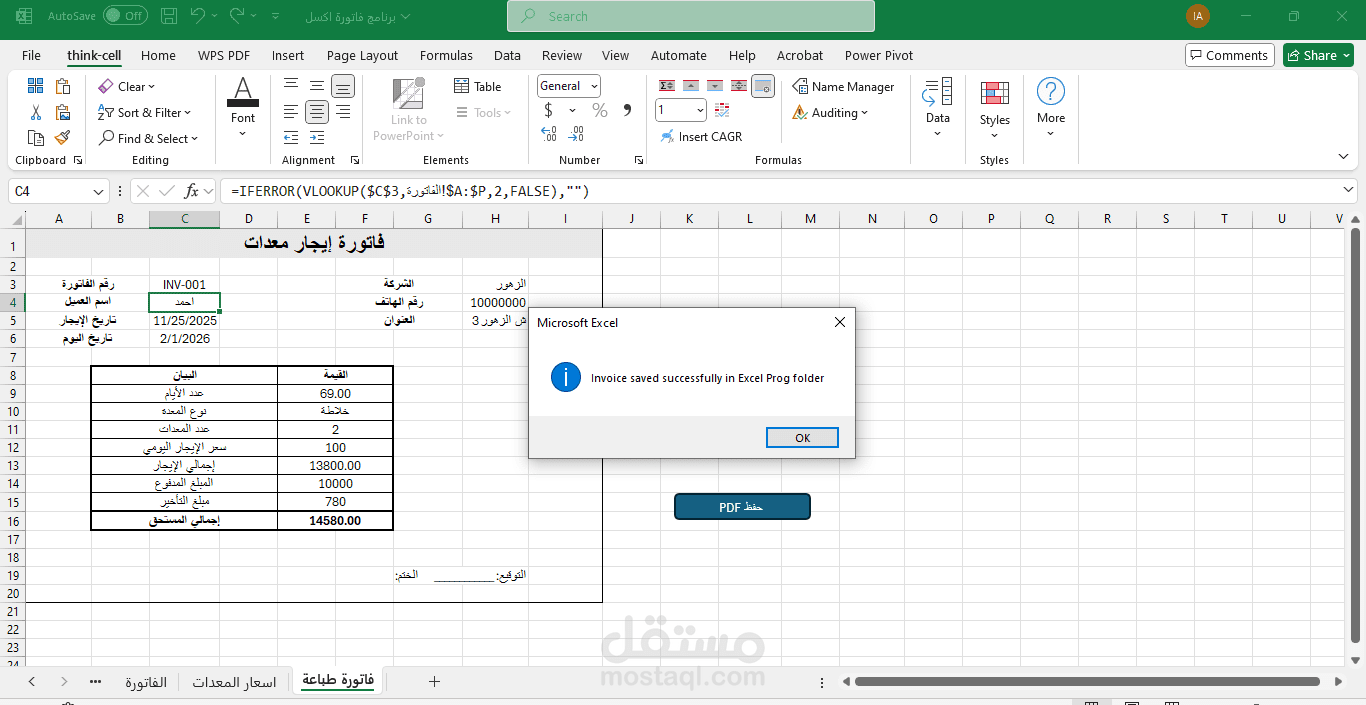The image size is (1366, 705).
Task: Open the Auditing dropdown
Action: pyautogui.click(x=830, y=113)
